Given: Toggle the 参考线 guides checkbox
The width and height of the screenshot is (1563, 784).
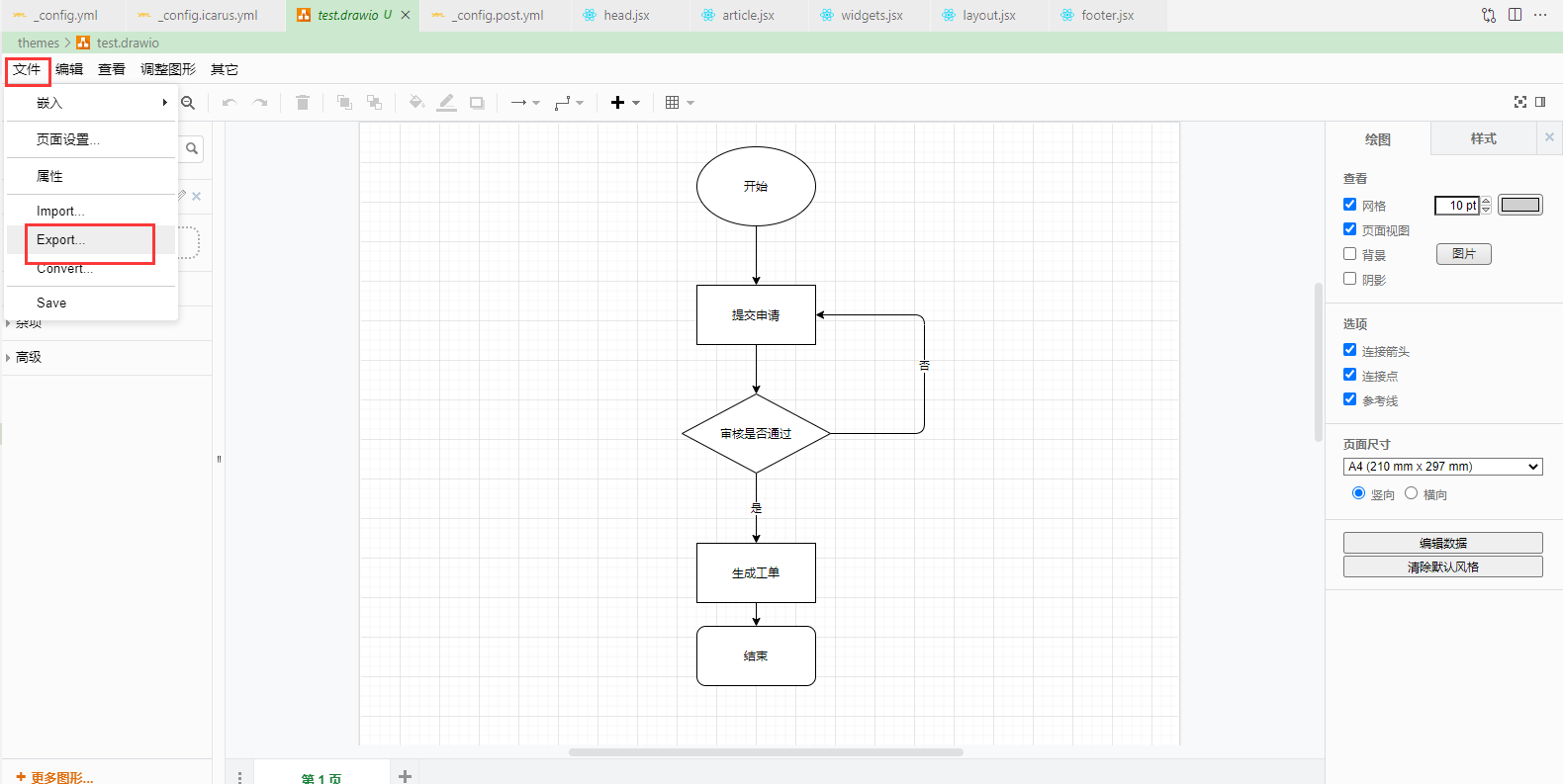Looking at the screenshot, I should pyautogui.click(x=1349, y=399).
